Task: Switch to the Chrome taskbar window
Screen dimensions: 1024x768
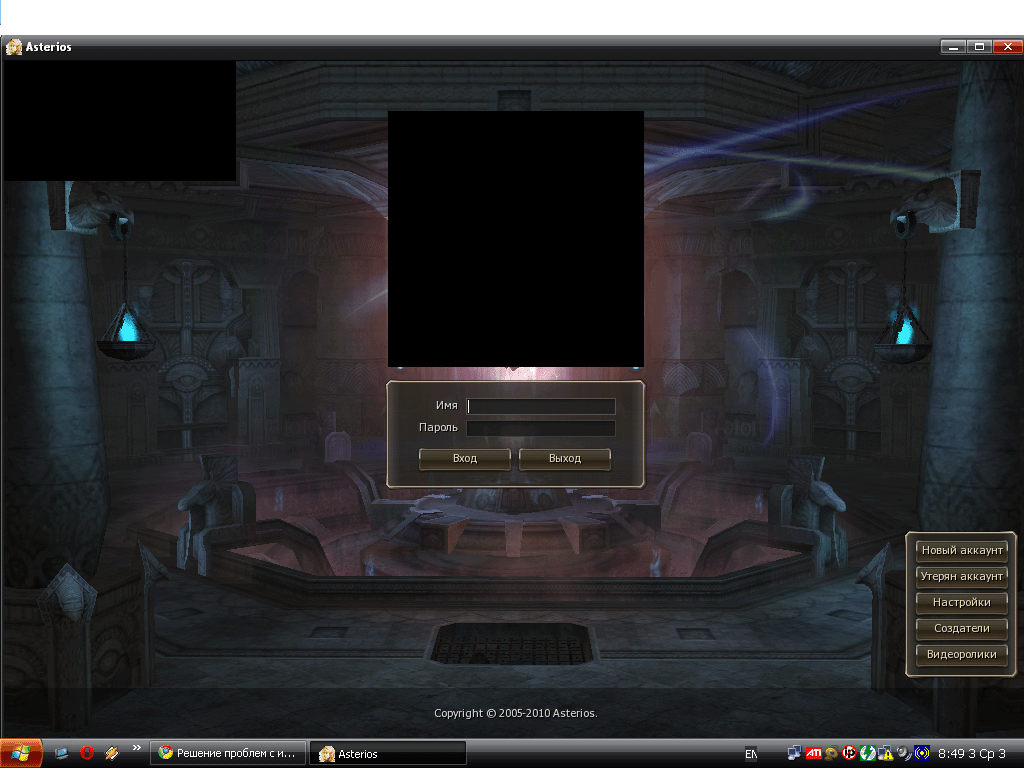Action: point(227,754)
